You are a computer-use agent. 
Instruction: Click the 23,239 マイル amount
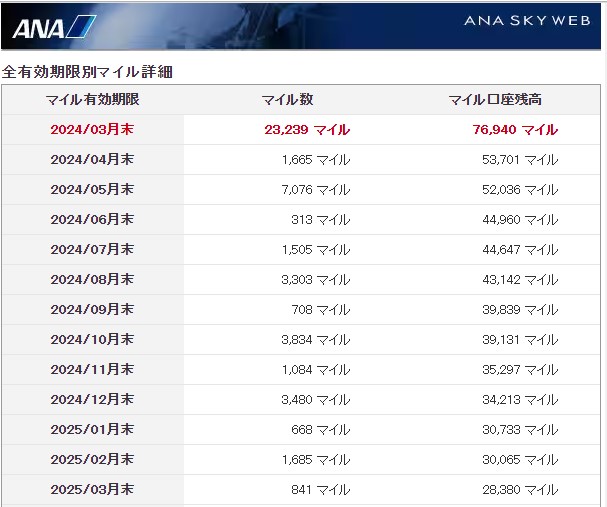point(306,130)
